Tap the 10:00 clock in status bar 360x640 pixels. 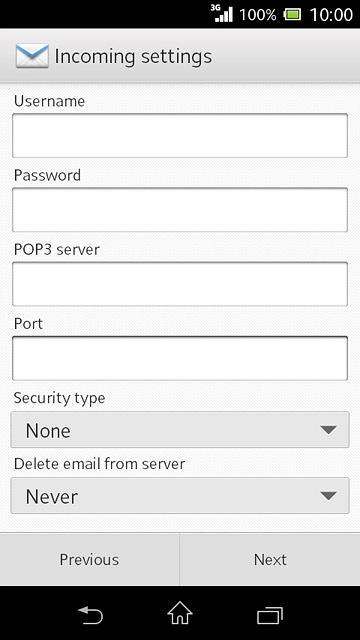[331, 15]
